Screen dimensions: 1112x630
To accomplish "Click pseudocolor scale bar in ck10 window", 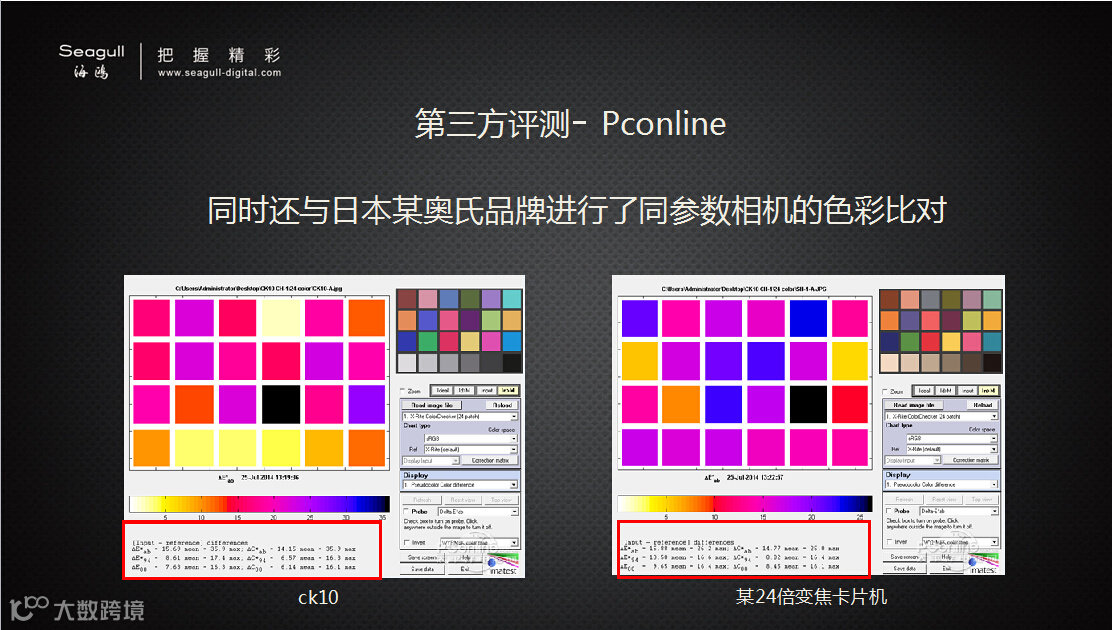I will 259,504.
